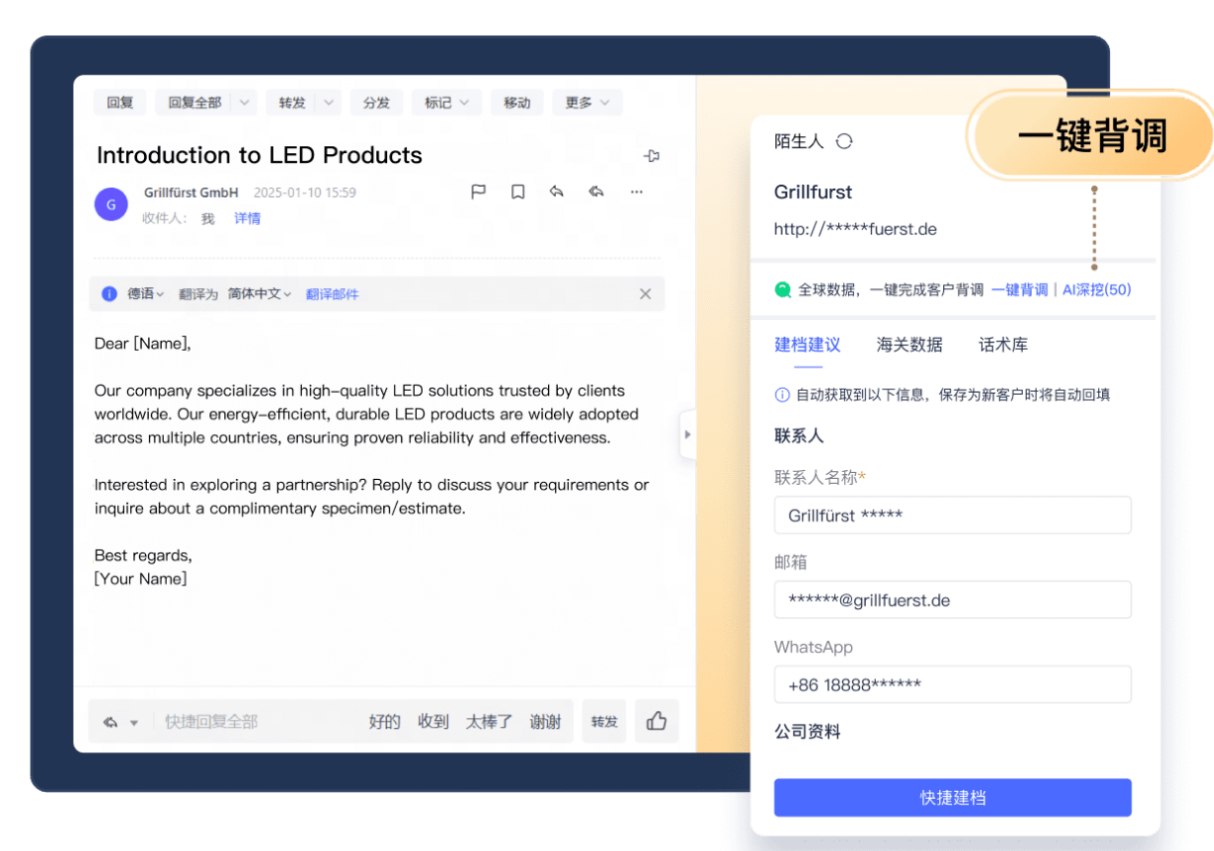Image resolution: width=1214 pixels, height=851 pixels.
Task: Click the subject Introduction to LED Products
Action: pyautogui.click(x=259, y=155)
